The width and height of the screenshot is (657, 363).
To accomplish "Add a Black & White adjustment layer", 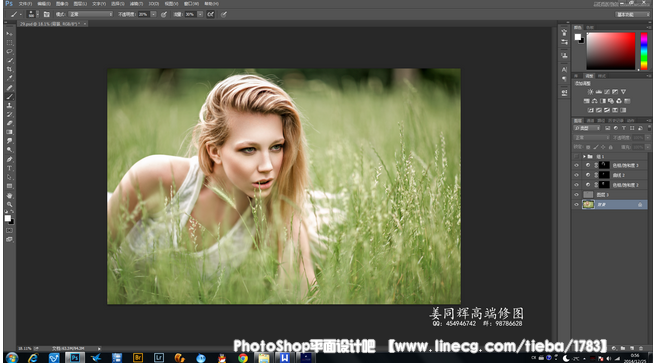I will click(x=603, y=101).
